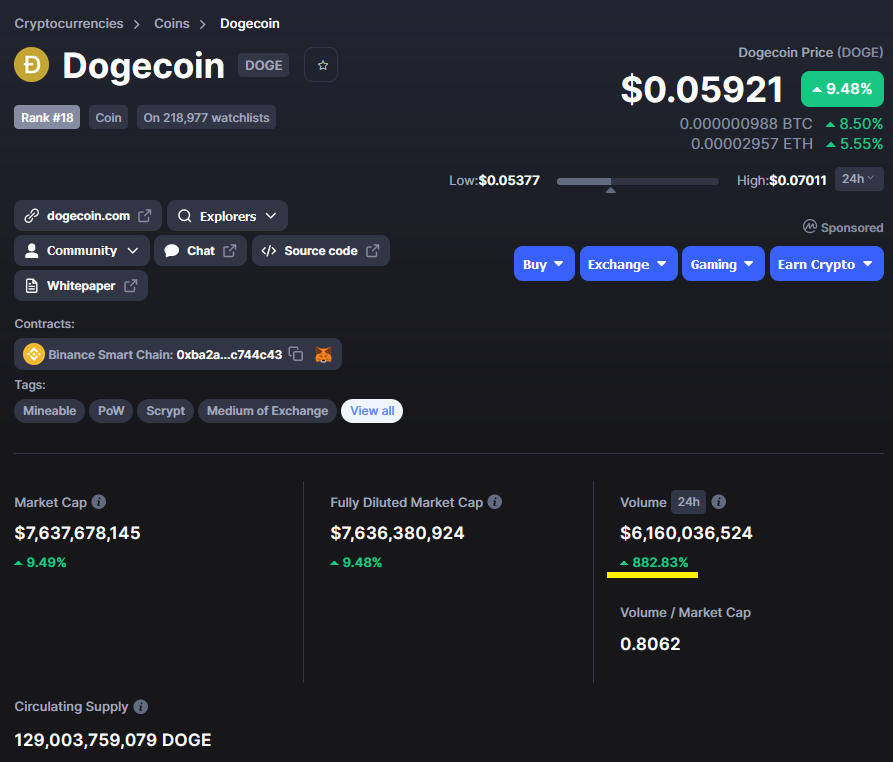Add Dogecoin to watchlist with star

[321, 65]
